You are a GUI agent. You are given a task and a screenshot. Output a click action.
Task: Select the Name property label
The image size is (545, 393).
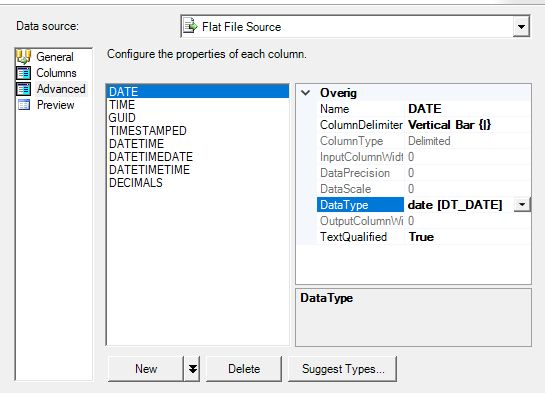point(334,109)
